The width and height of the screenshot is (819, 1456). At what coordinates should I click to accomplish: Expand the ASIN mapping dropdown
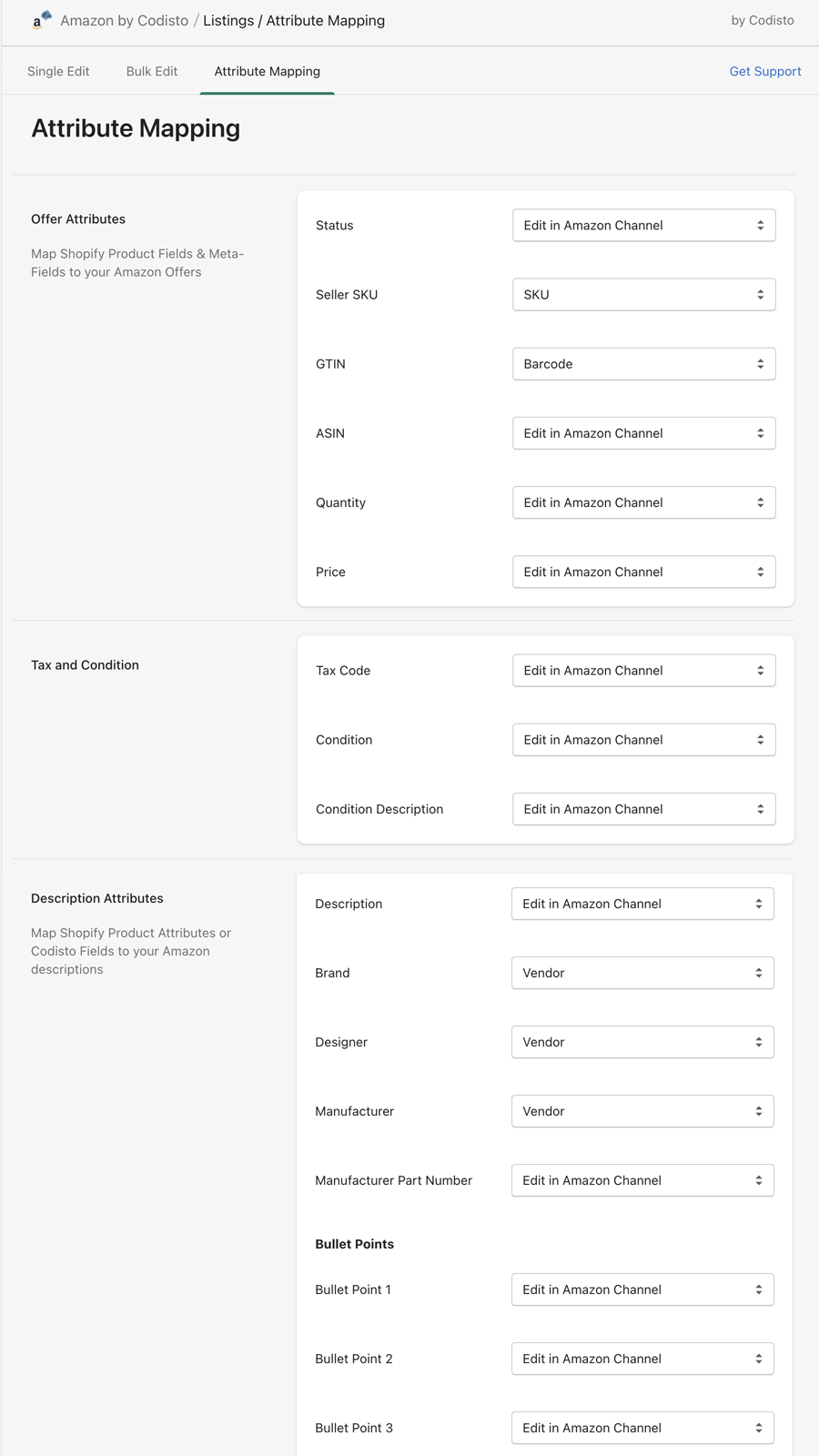click(643, 433)
